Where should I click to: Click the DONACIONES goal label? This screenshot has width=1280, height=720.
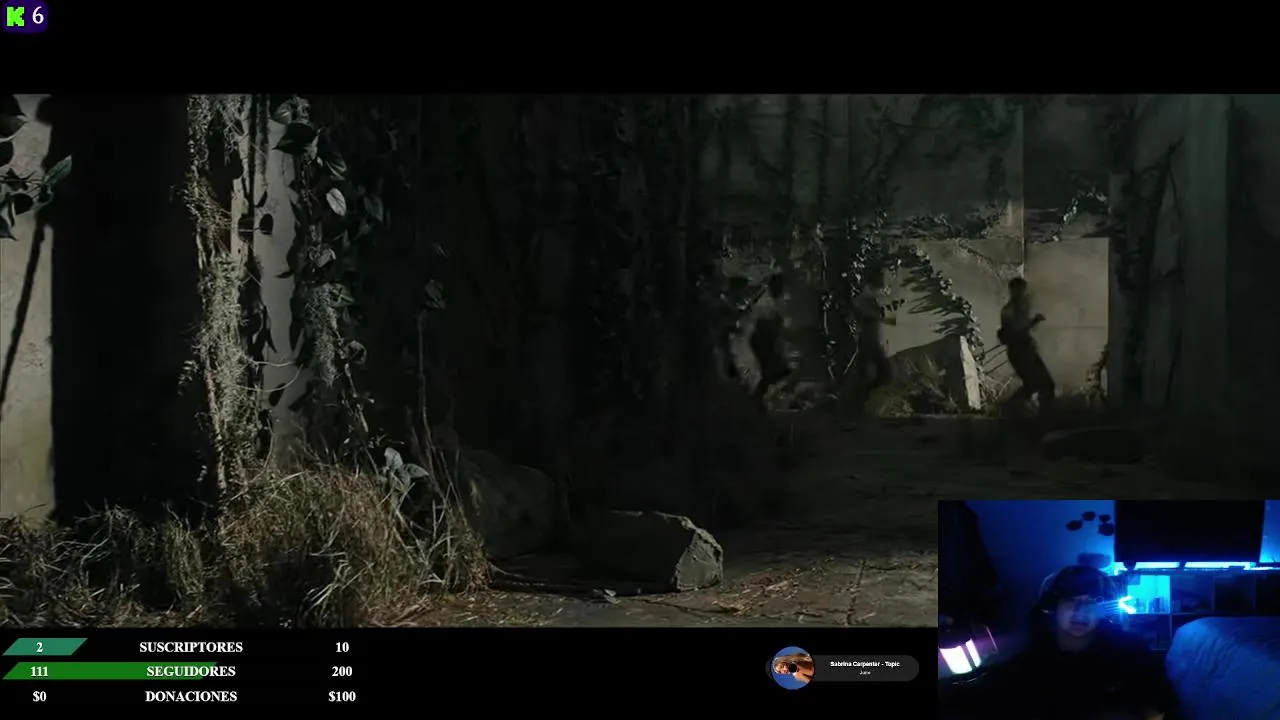(x=191, y=696)
